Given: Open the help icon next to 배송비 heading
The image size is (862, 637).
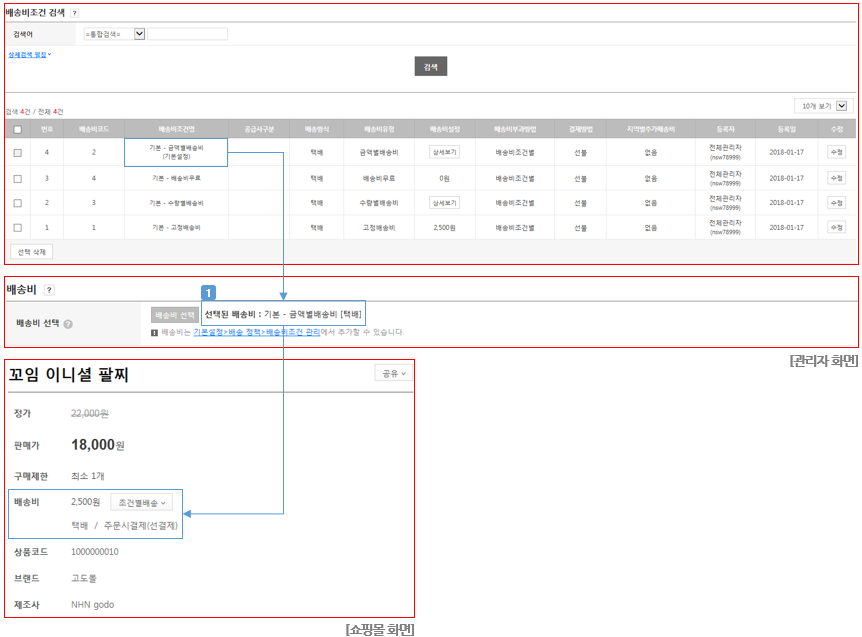Looking at the screenshot, I should coord(49,290).
